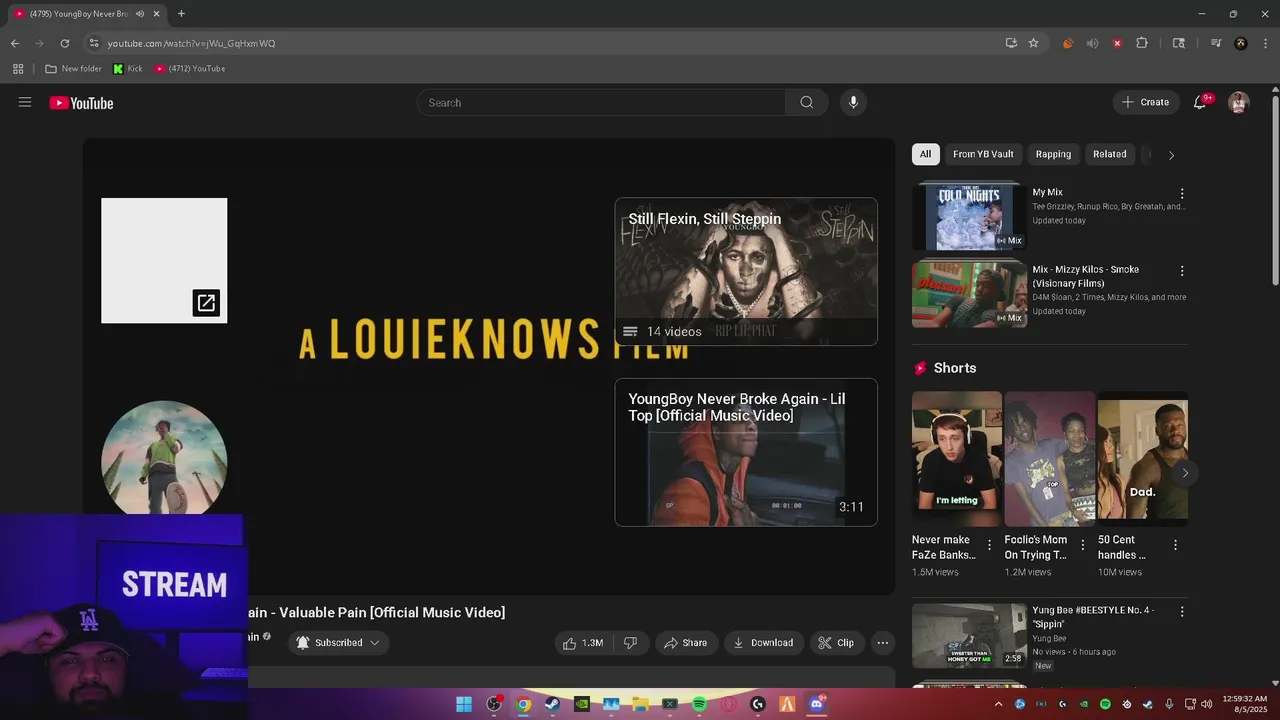Viewport: 1280px width, 720px height.
Task: Open Discord from the taskbar
Action: 816,704
